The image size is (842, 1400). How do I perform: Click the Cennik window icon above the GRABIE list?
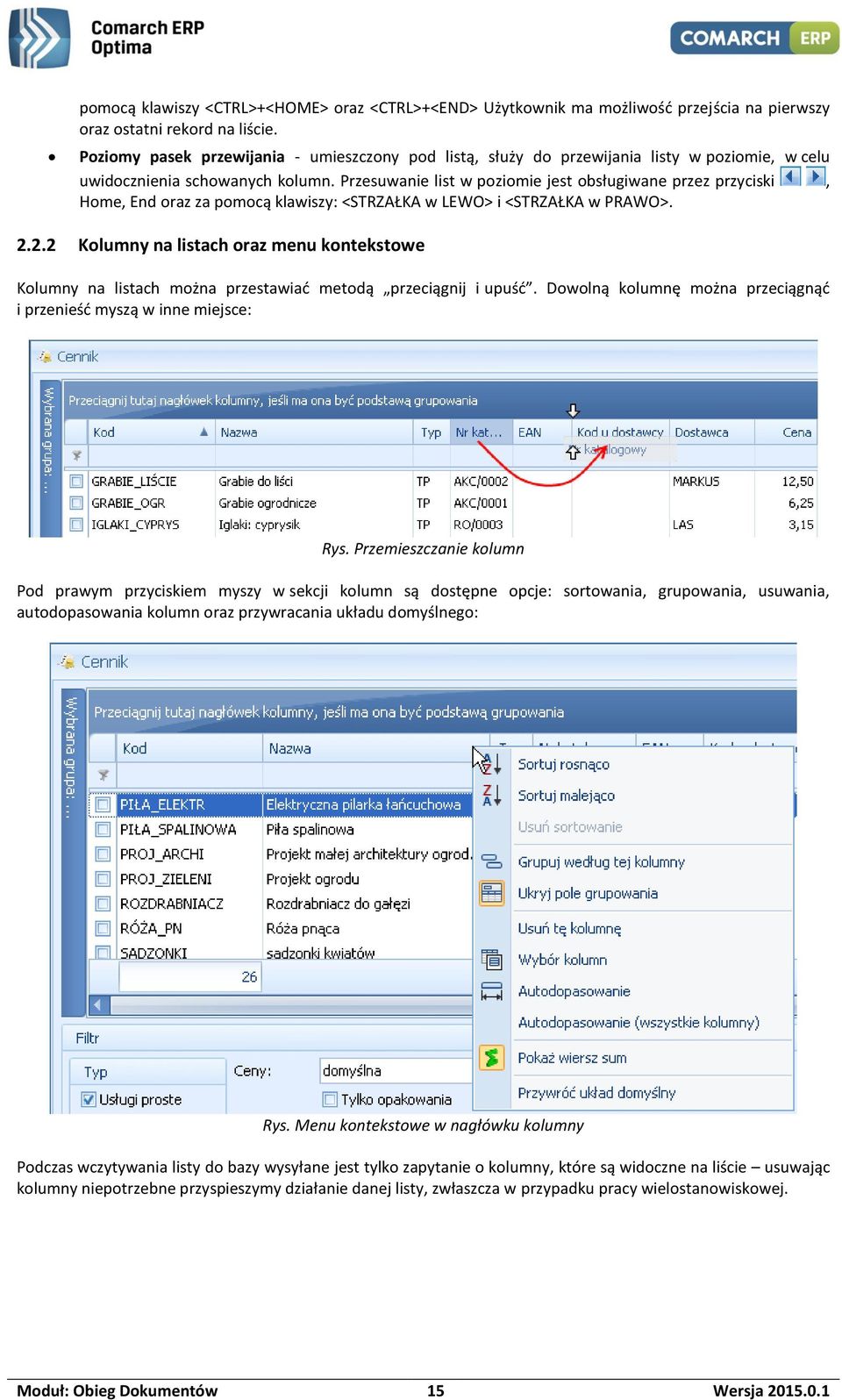point(44,356)
